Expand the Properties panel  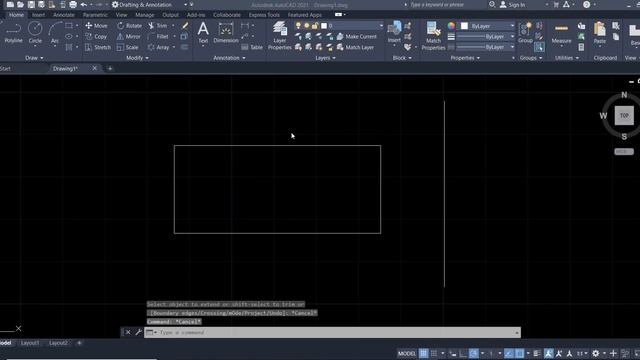[465, 58]
